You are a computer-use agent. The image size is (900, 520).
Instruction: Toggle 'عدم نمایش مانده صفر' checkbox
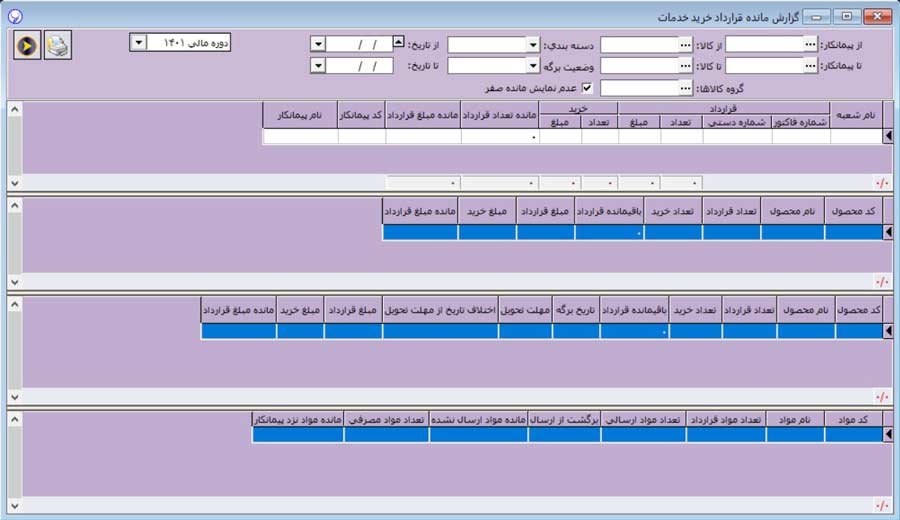point(587,88)
